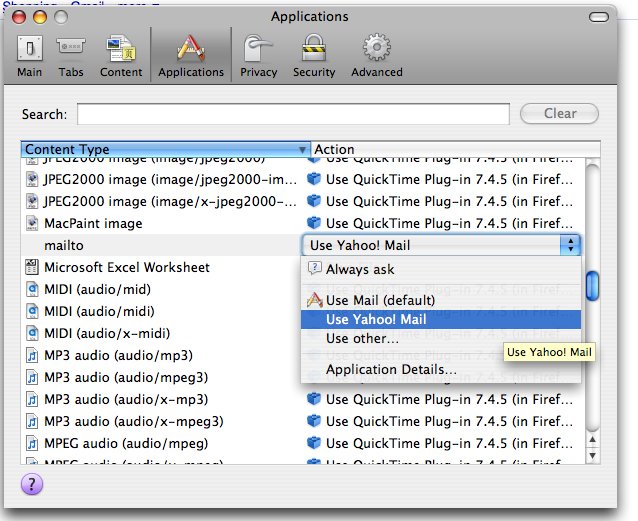638x521 pixels.
Task: Choose Use Mail (default) option
Action: (x=441, y=300)
